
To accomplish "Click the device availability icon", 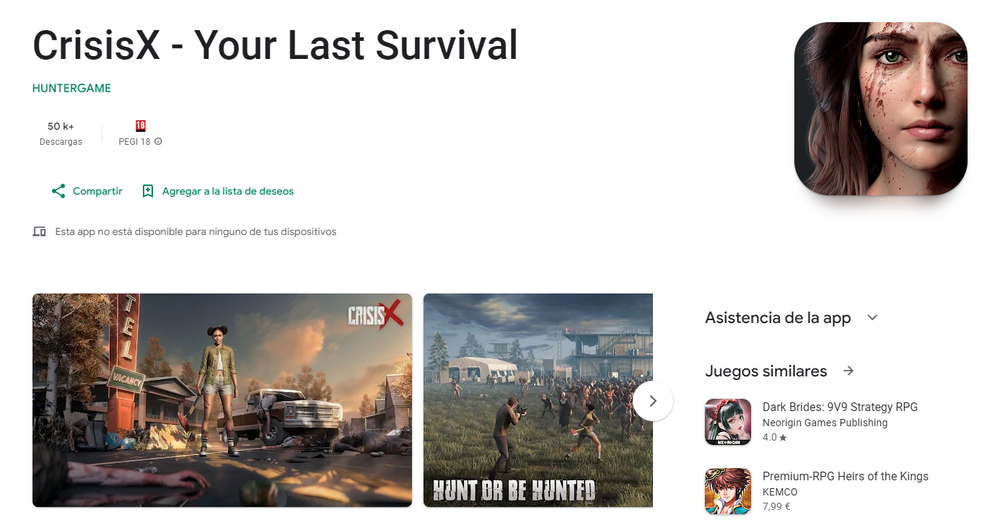I will pos(40,232).
